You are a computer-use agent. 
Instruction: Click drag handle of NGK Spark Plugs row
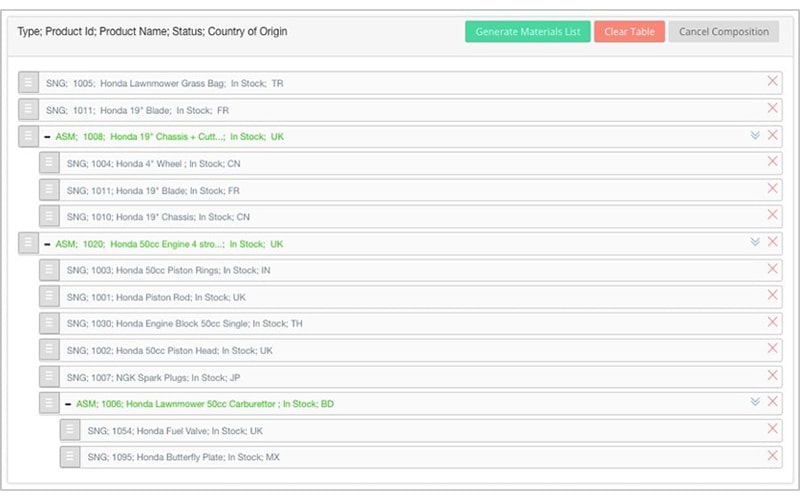coord(49,377)
